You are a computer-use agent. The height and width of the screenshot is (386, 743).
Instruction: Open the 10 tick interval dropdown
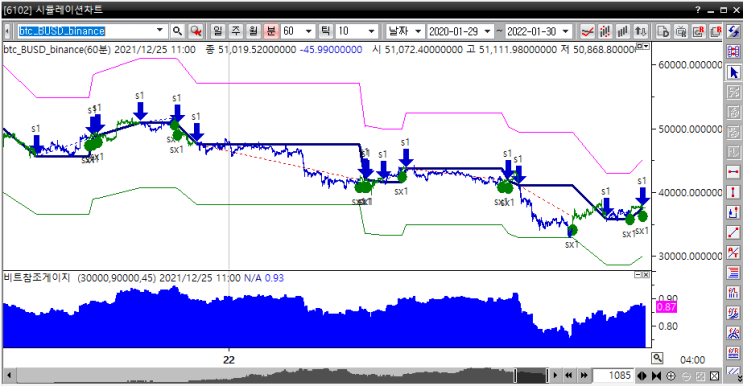click(372, 32)
